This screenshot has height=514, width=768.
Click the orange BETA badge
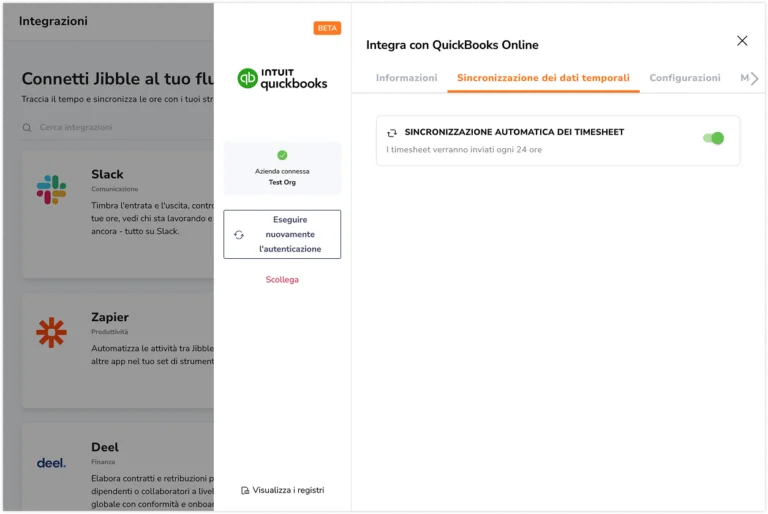(x=327, y=28)
